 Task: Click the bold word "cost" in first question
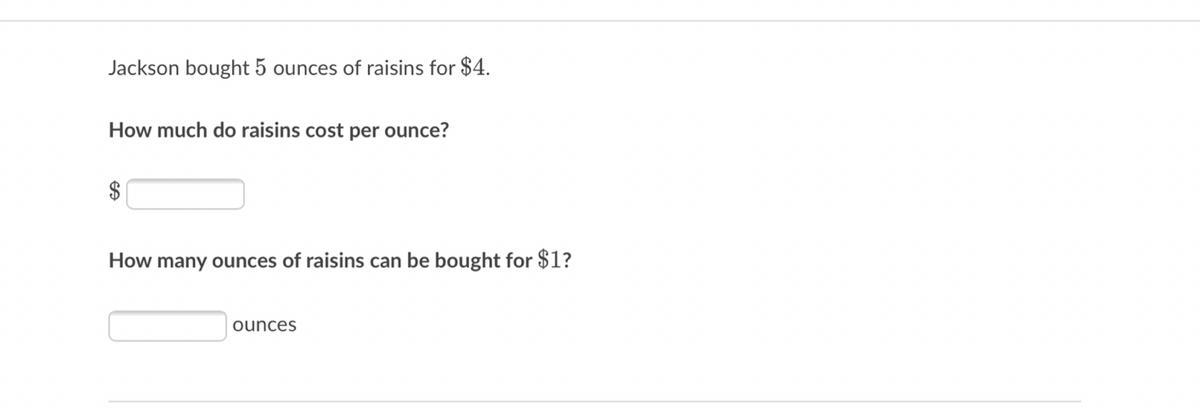325,130
